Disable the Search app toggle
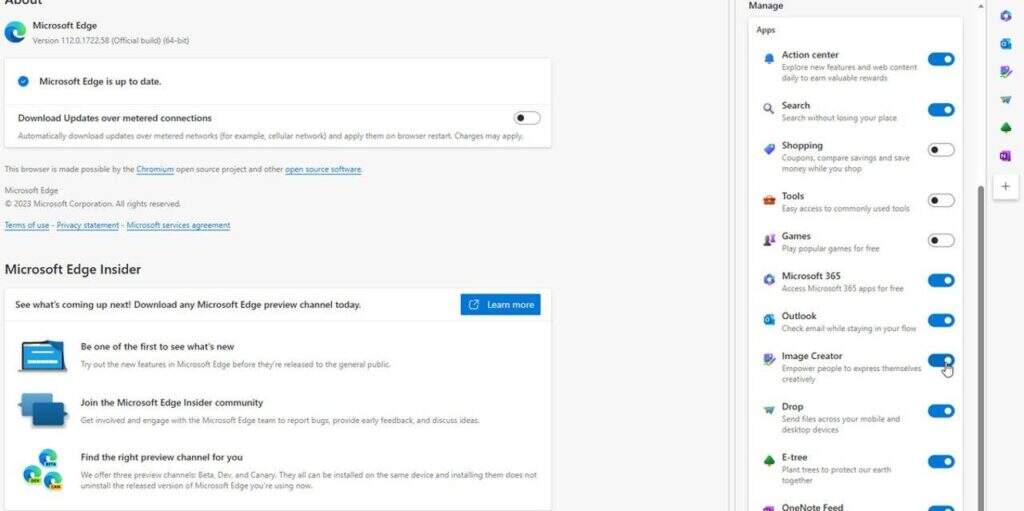 tap(941, 110)
